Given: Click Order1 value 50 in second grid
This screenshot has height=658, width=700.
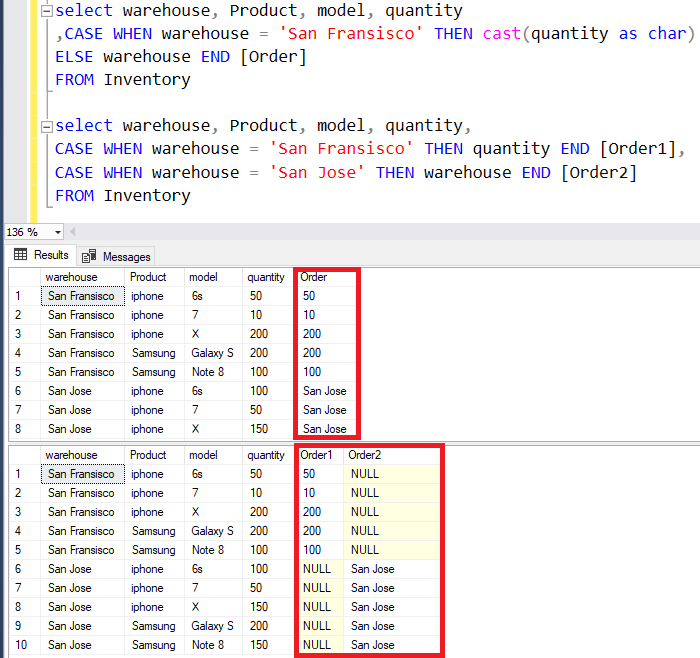Looking at the screenshot, I should [x=309, y=474].
